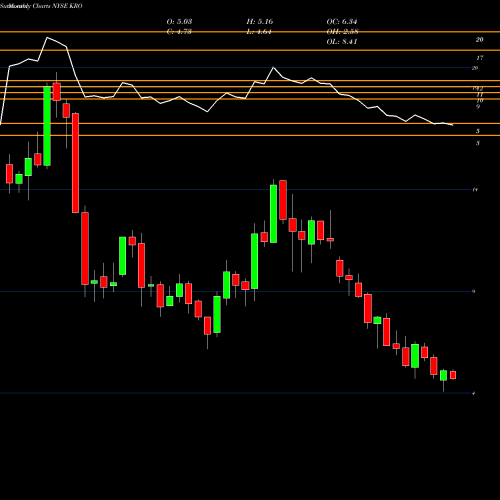Screen dimensions: 500x500
Task: Click the 4 label on the lowest blue gridline
Action: pyautogui.click(x=474, y=394)
